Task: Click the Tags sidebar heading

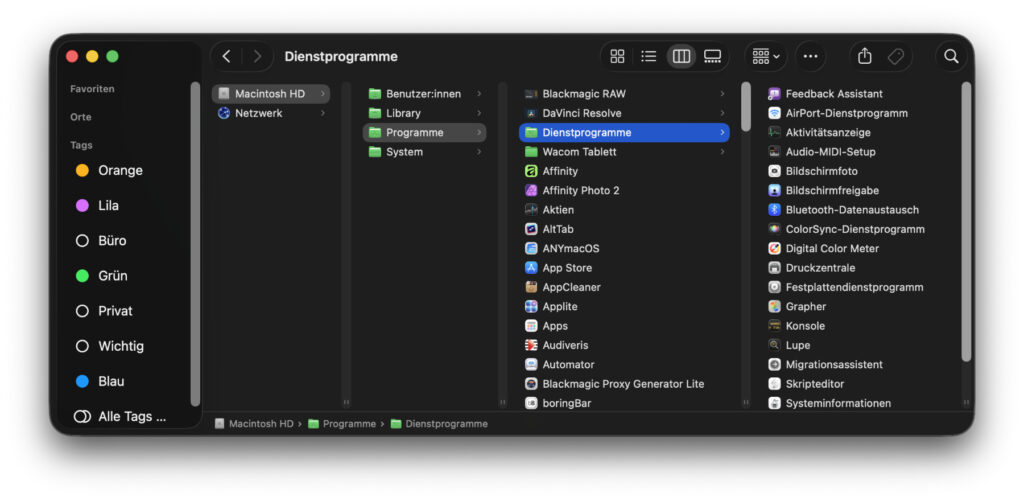Action: [x=81, y=145]
